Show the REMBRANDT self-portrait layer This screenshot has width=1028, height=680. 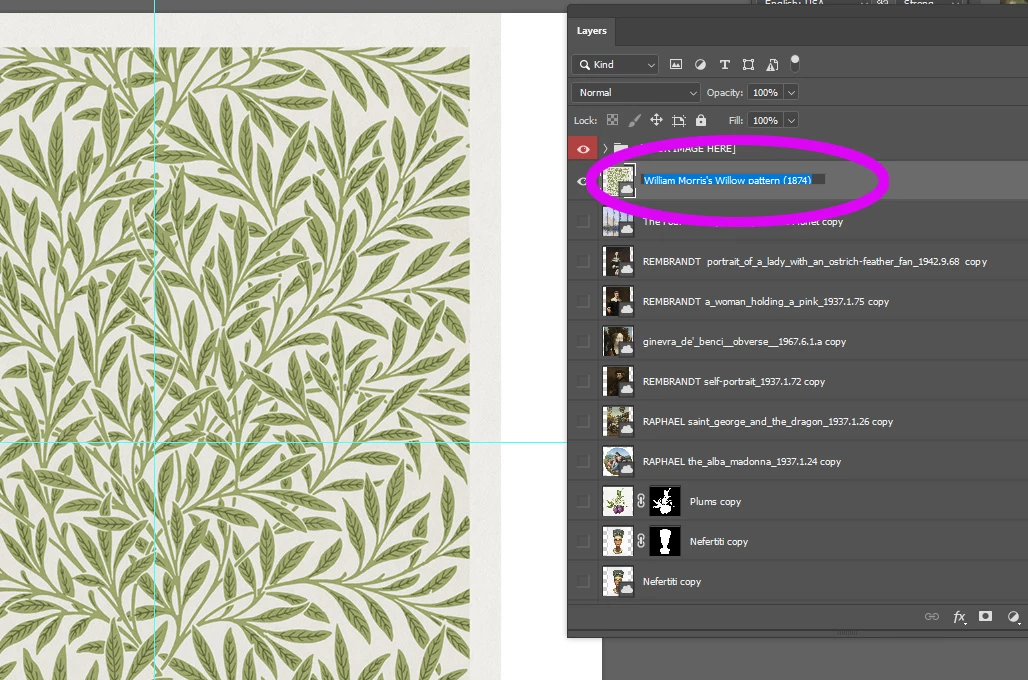pyautogui.click(x=582, y=381)
